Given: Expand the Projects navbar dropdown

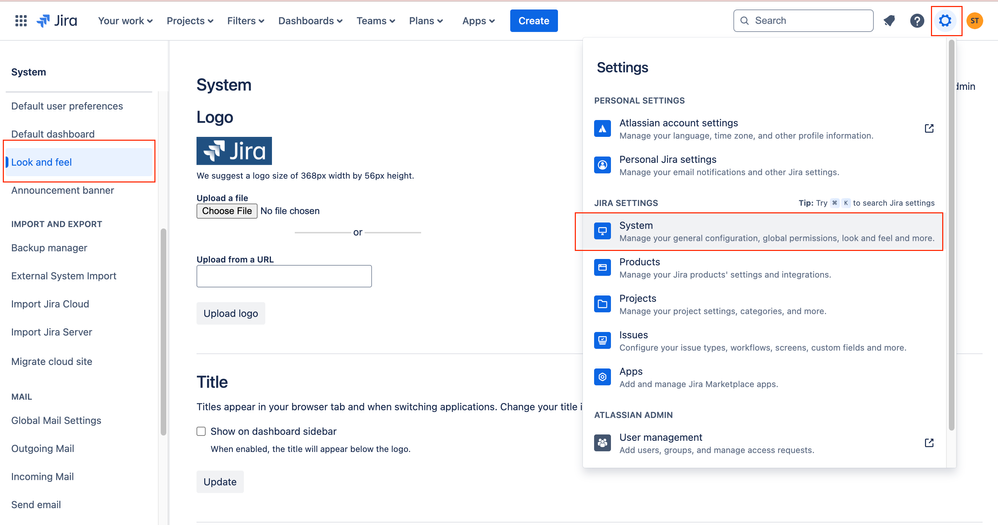Looking at the screenshot, I should point(190,20).
